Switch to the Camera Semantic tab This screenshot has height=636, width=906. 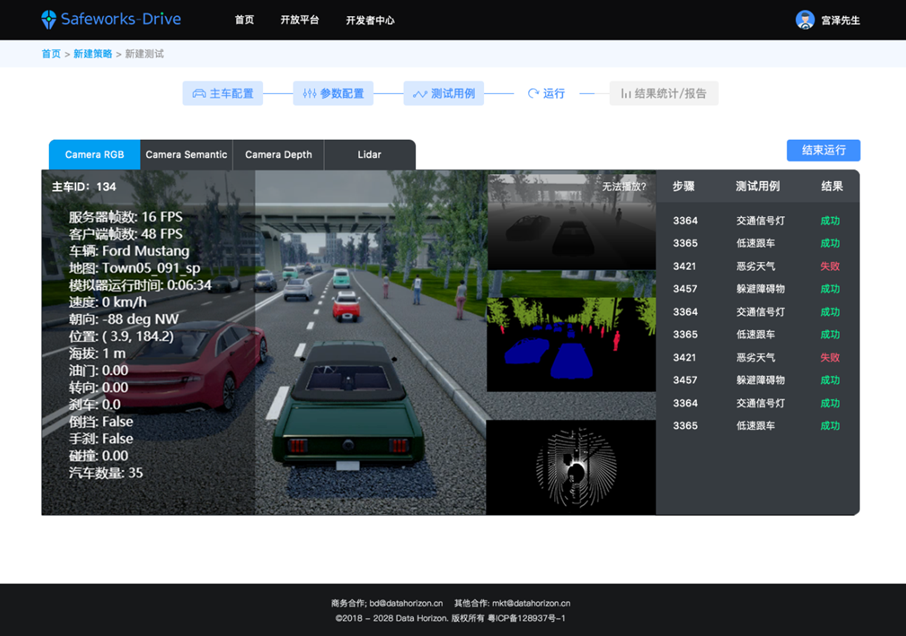click(x=186, y=155)
